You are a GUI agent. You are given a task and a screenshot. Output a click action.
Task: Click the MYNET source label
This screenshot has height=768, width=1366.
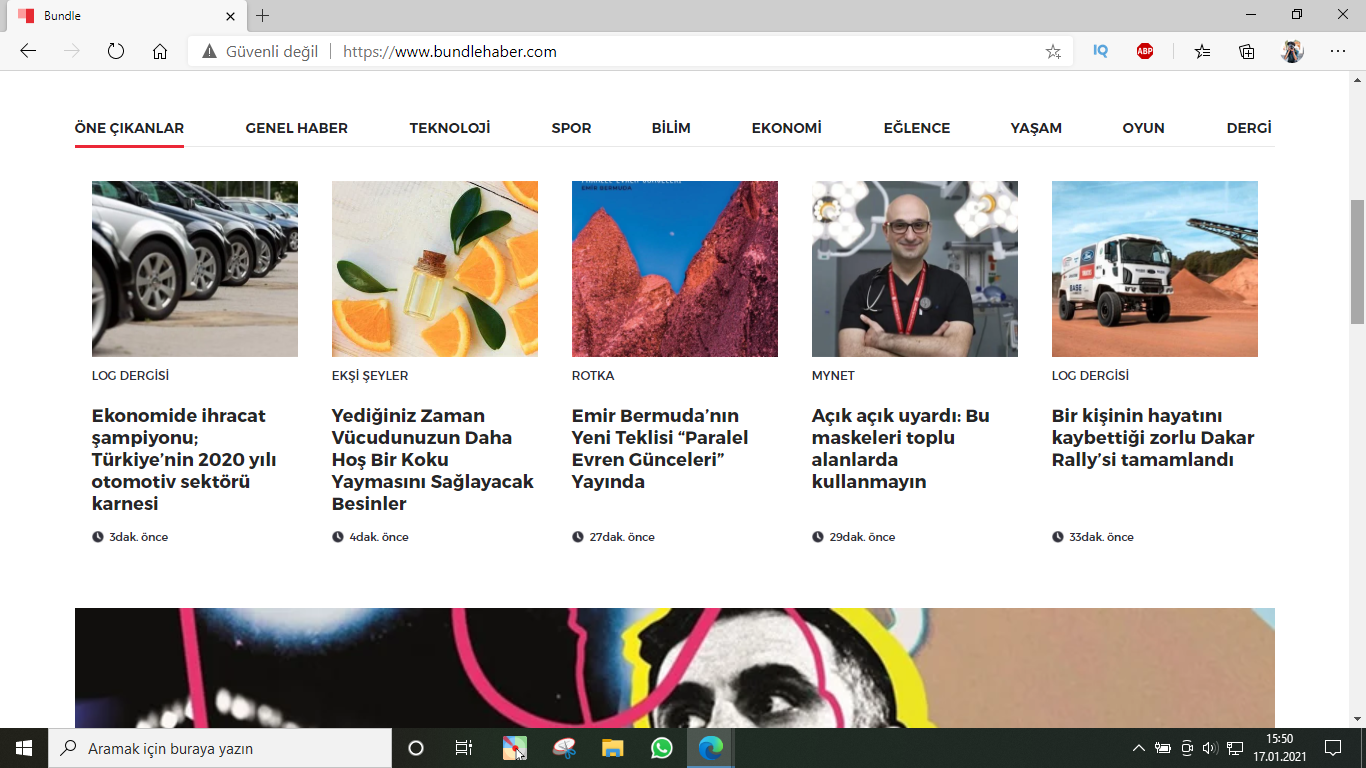pyautogui.click(x=833, y=376)
